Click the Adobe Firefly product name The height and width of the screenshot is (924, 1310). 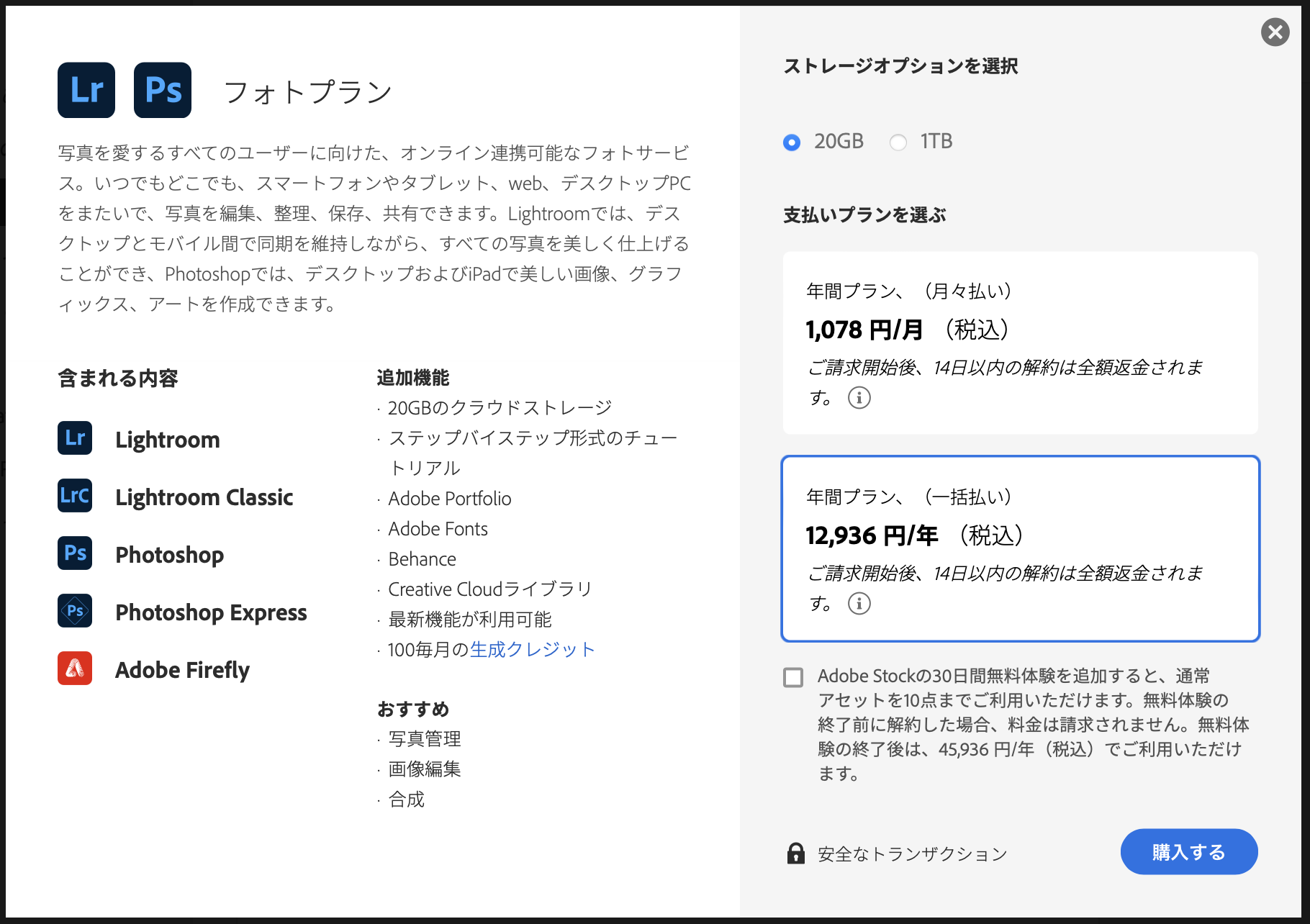(182, 670)
